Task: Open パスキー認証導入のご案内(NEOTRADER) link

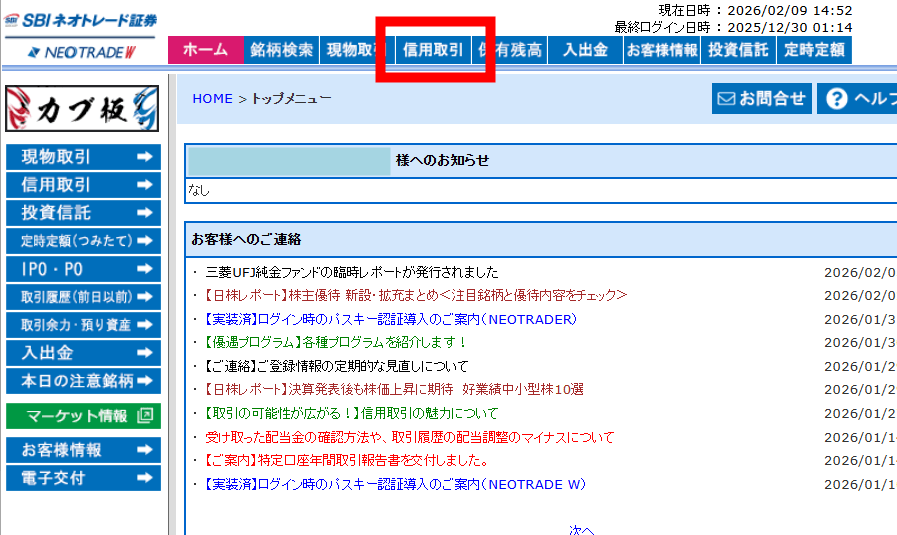Action: coord(391,319)
